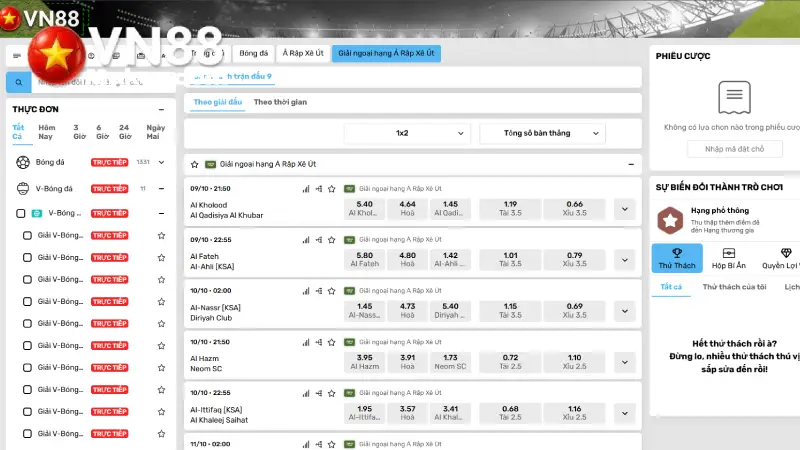800x450 pixels.
Task: Click the Hạng phổ thông rank badge
Action: tap(670, 220)
